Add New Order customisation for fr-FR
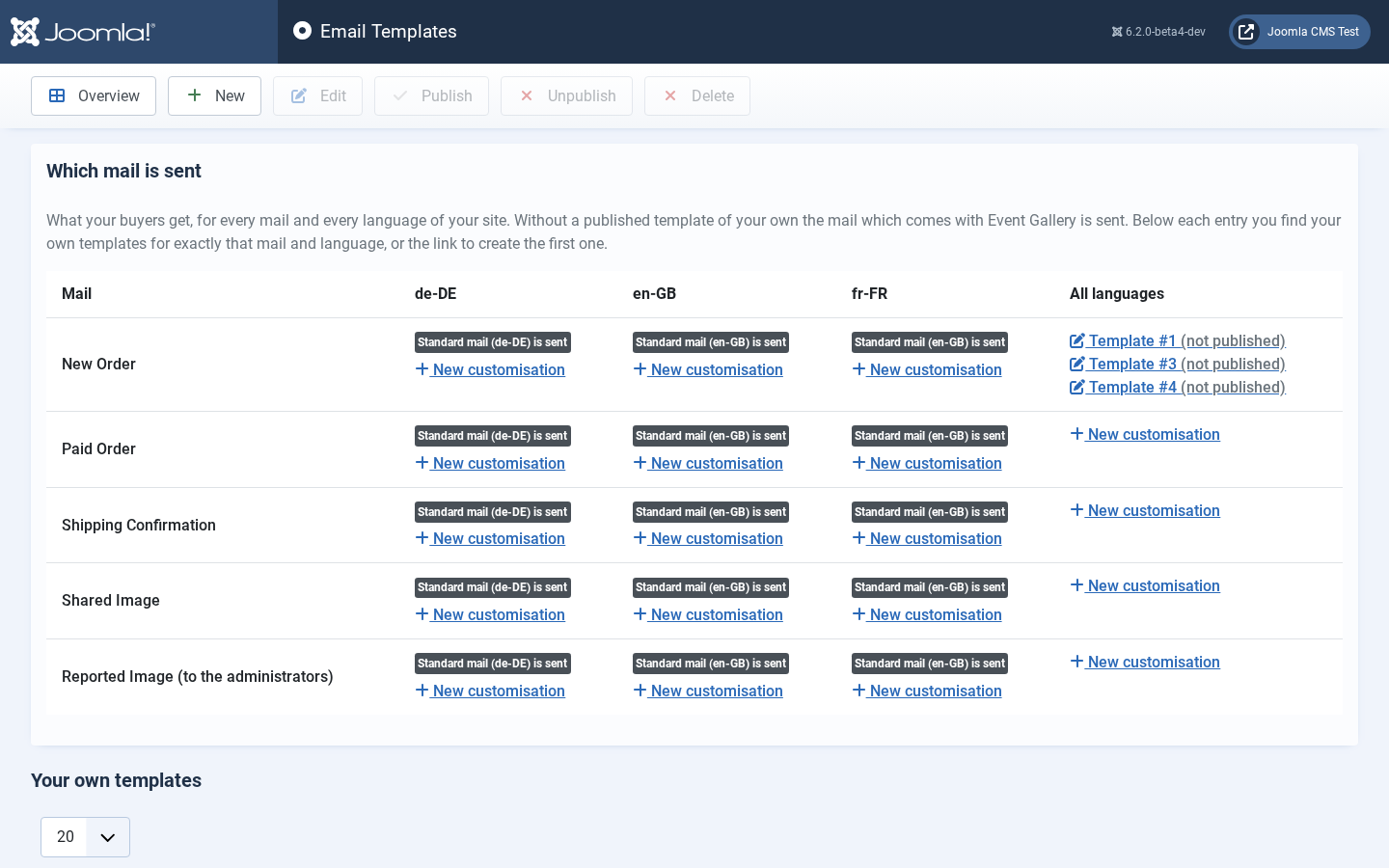The height and width of the screenshot is (868, 1389). pos(927,369)
